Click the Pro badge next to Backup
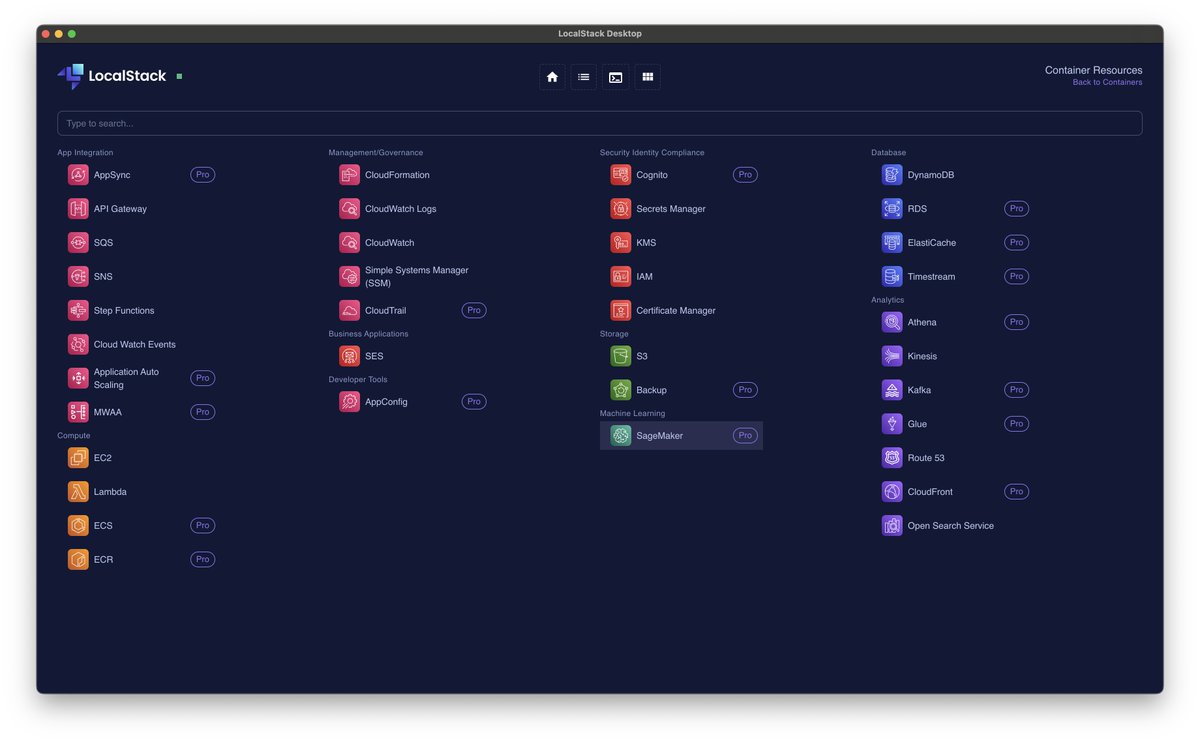This screenshot has width=1200, height=742. click(745, 390)
